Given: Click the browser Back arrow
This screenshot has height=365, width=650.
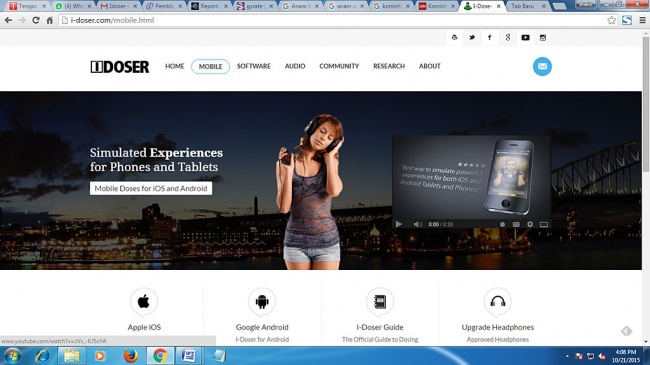Looking at the screenshot, I should coord(8,20).
